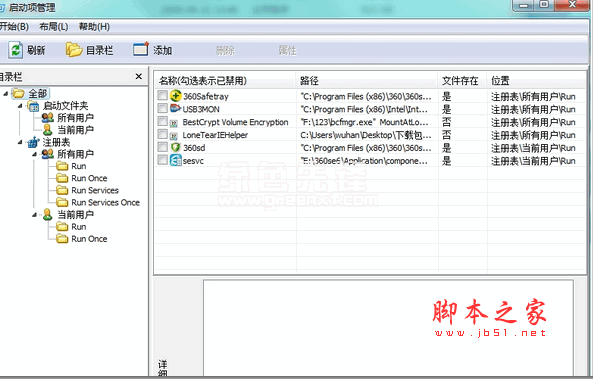
Task: Check the BestCrypt Volume Encryption checkbox
Action: point(163,121)
